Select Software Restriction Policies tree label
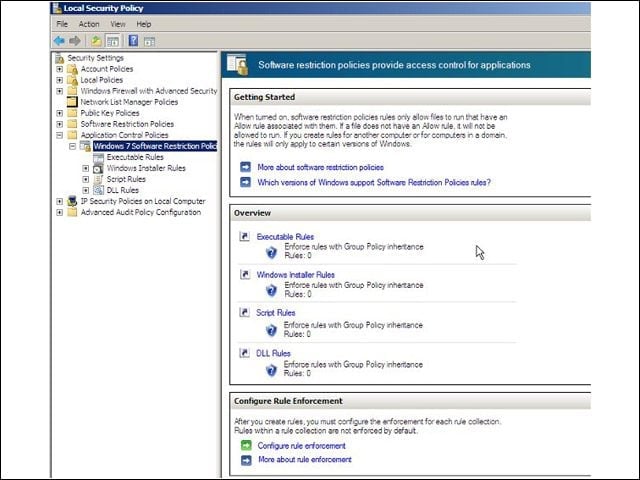The width and height of the screenshot is (640, 480). (x=127, y=124)
